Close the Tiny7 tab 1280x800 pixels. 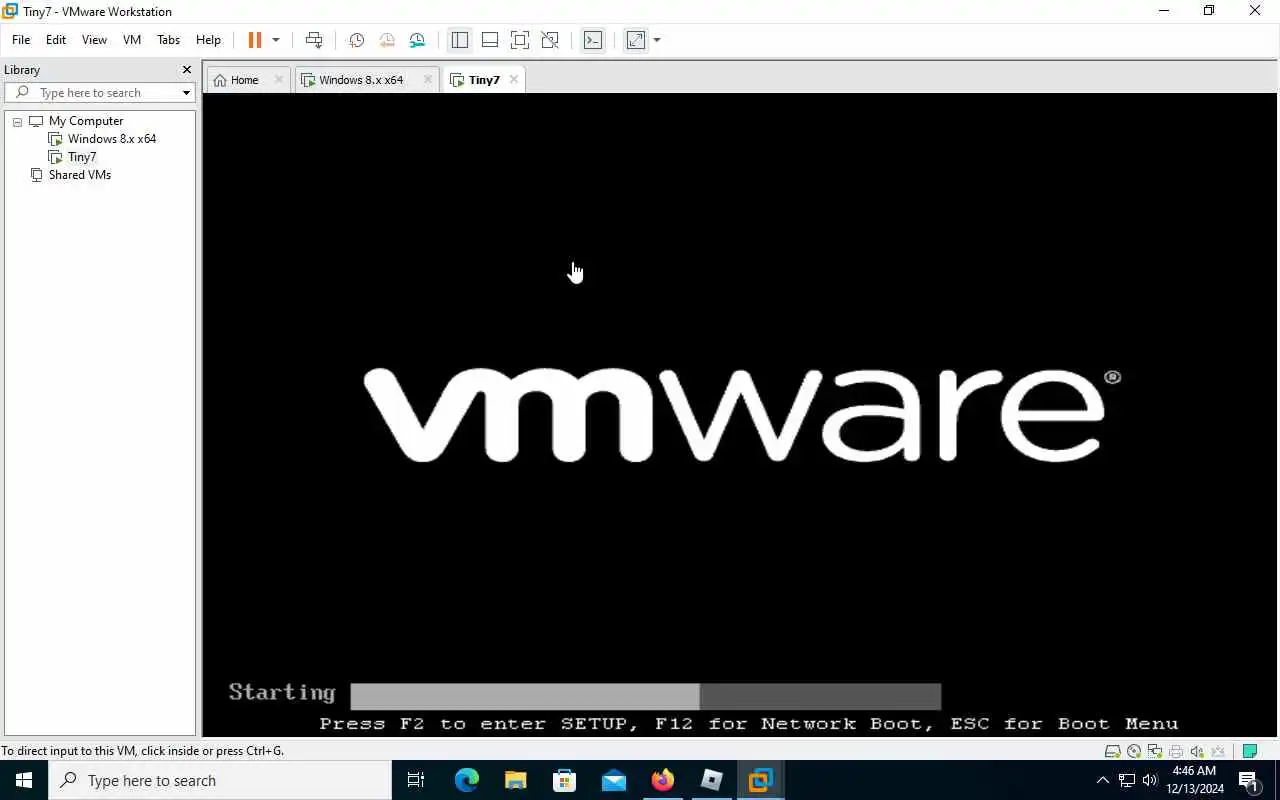click(514, 80)
